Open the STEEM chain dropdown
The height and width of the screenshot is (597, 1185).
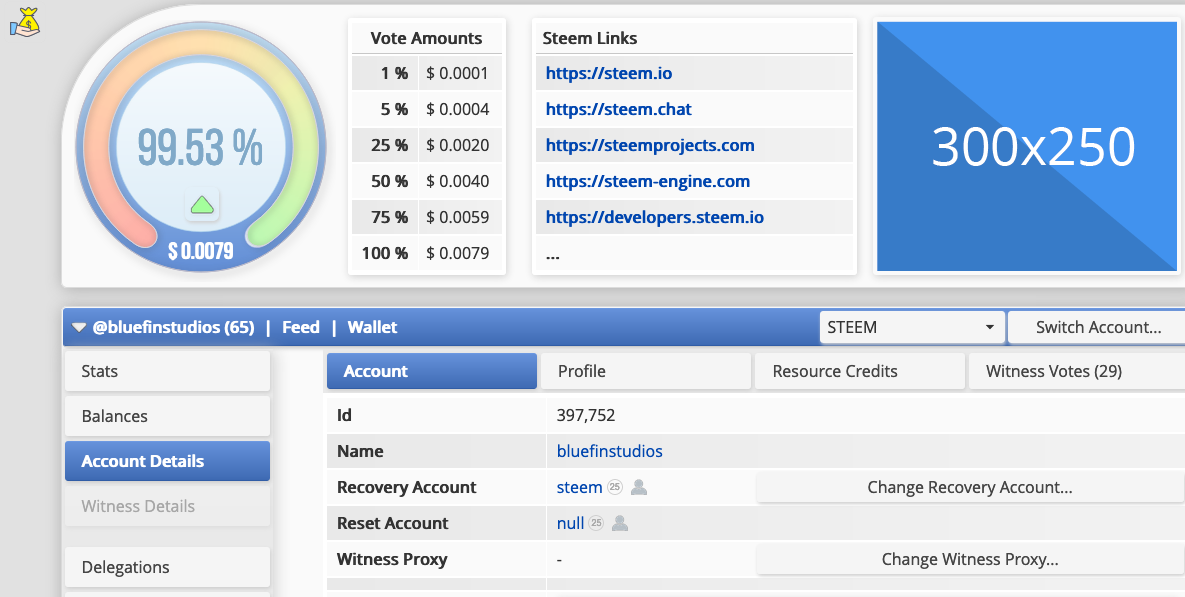[912, 327]
